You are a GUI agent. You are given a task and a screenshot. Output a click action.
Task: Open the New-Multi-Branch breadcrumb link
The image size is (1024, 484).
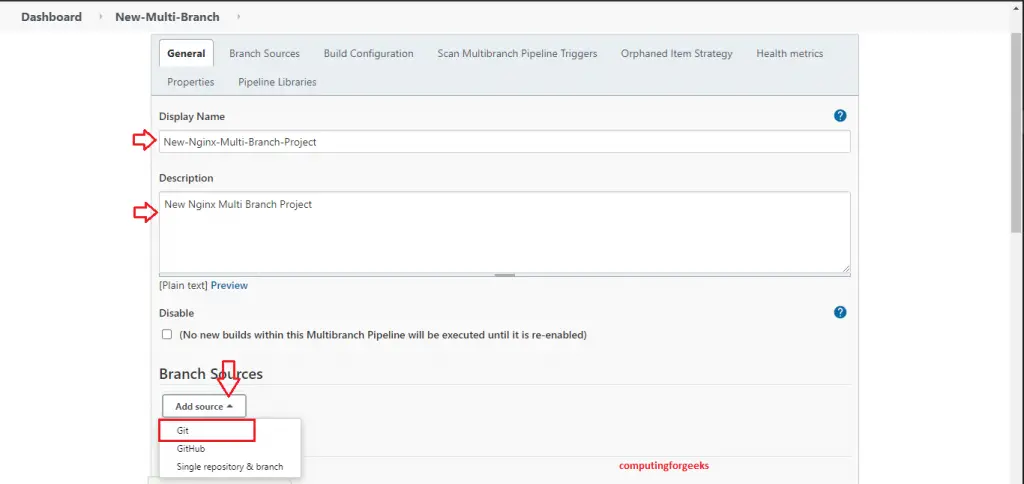point(167,17)
